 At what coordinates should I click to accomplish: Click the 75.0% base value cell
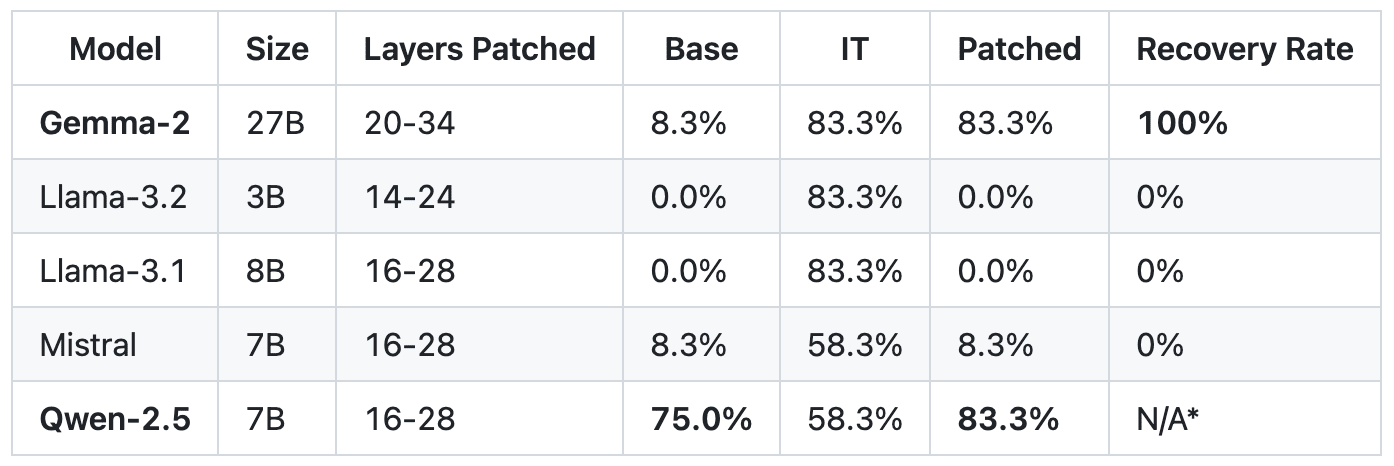[x=700, y=419]
